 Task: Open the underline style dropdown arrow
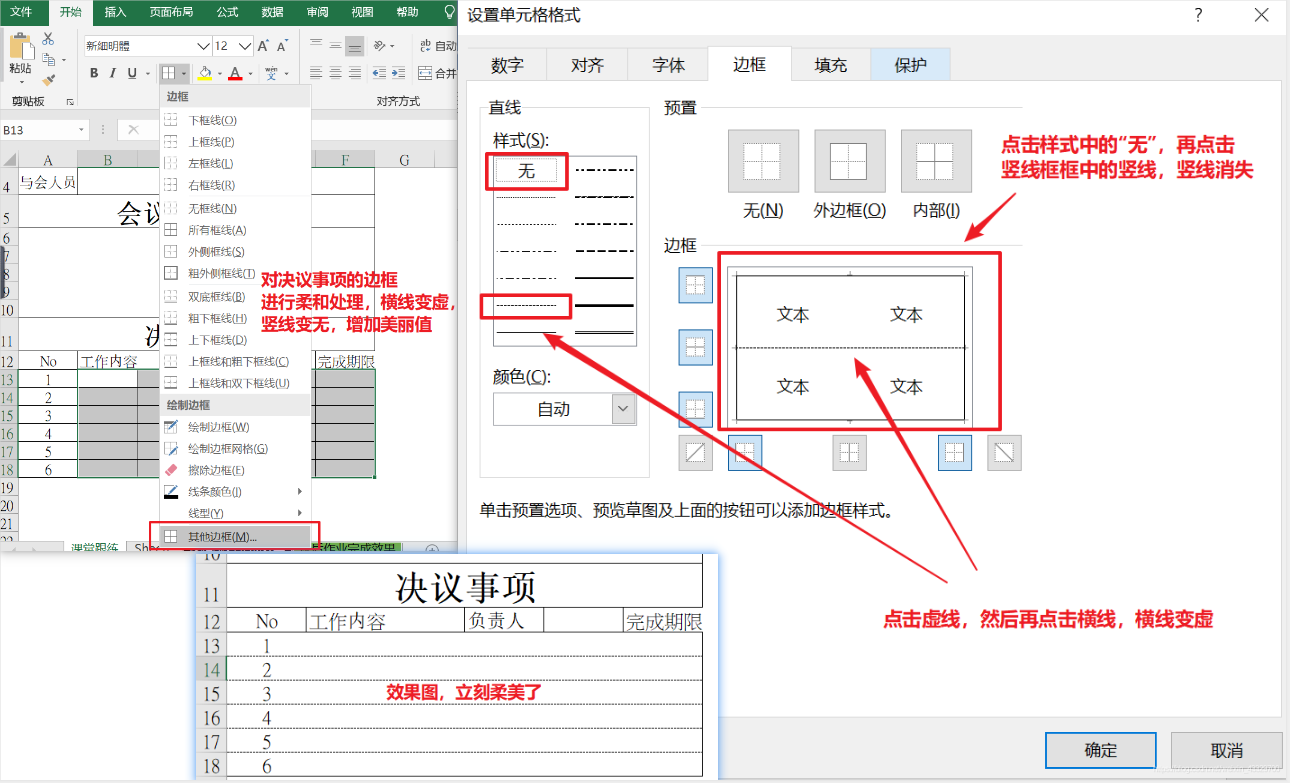point(146,73)
